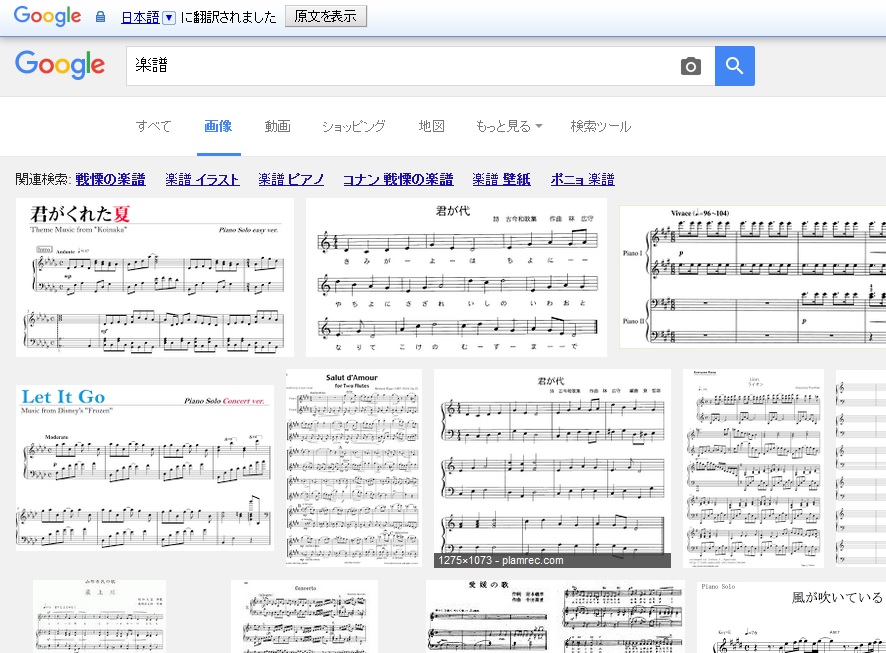Click the lock icon in translate bar
The image size is (886, 653).
pos(100,17)
